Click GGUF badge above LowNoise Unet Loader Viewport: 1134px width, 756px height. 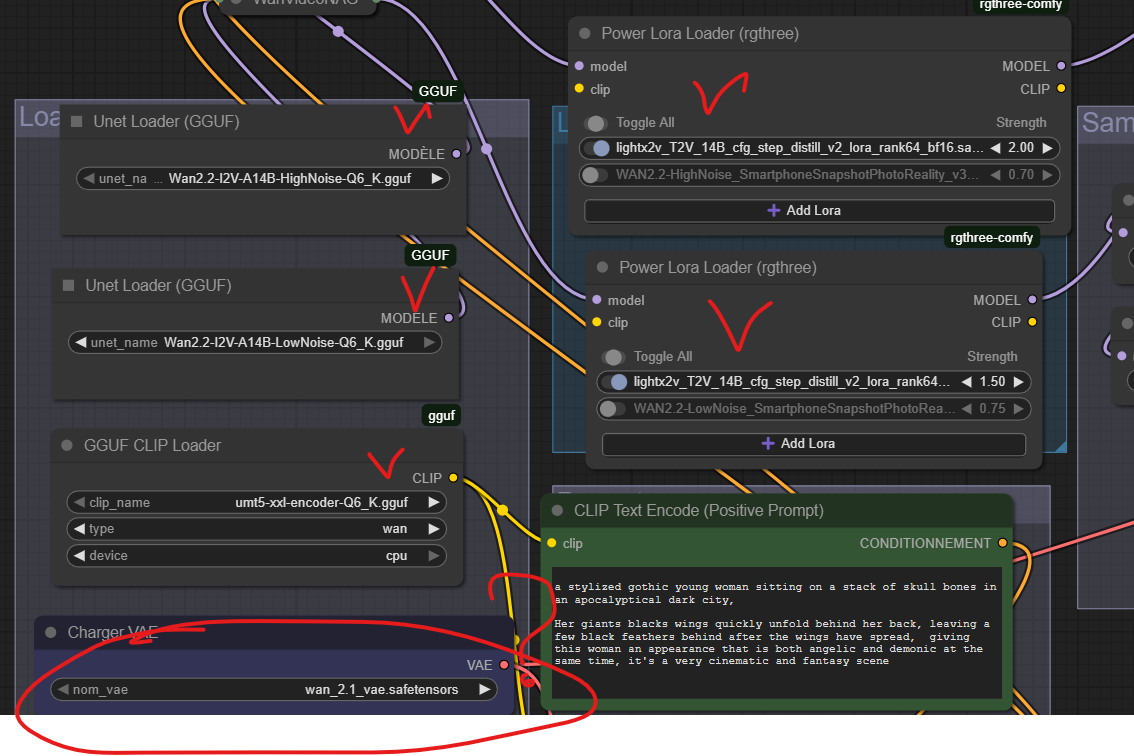430,255
